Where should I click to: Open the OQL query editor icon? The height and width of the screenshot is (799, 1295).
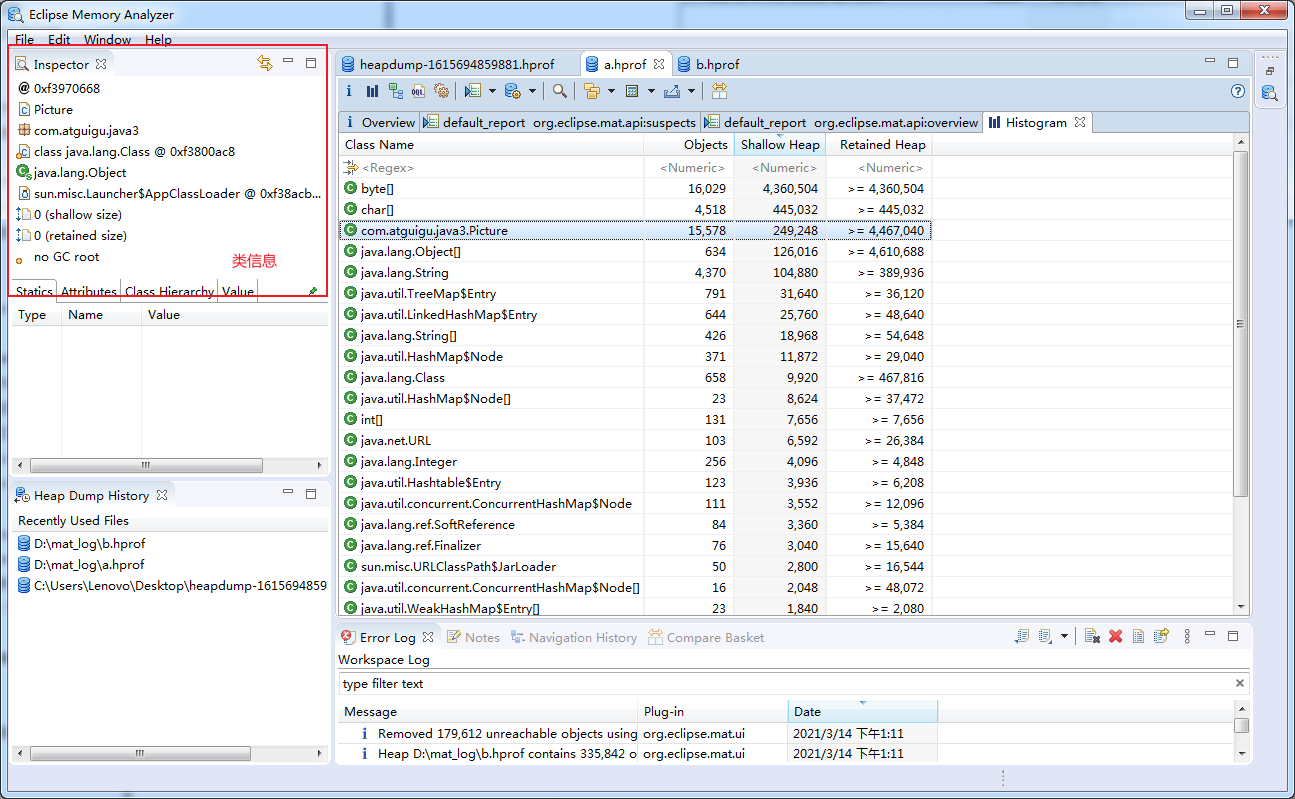418,91
